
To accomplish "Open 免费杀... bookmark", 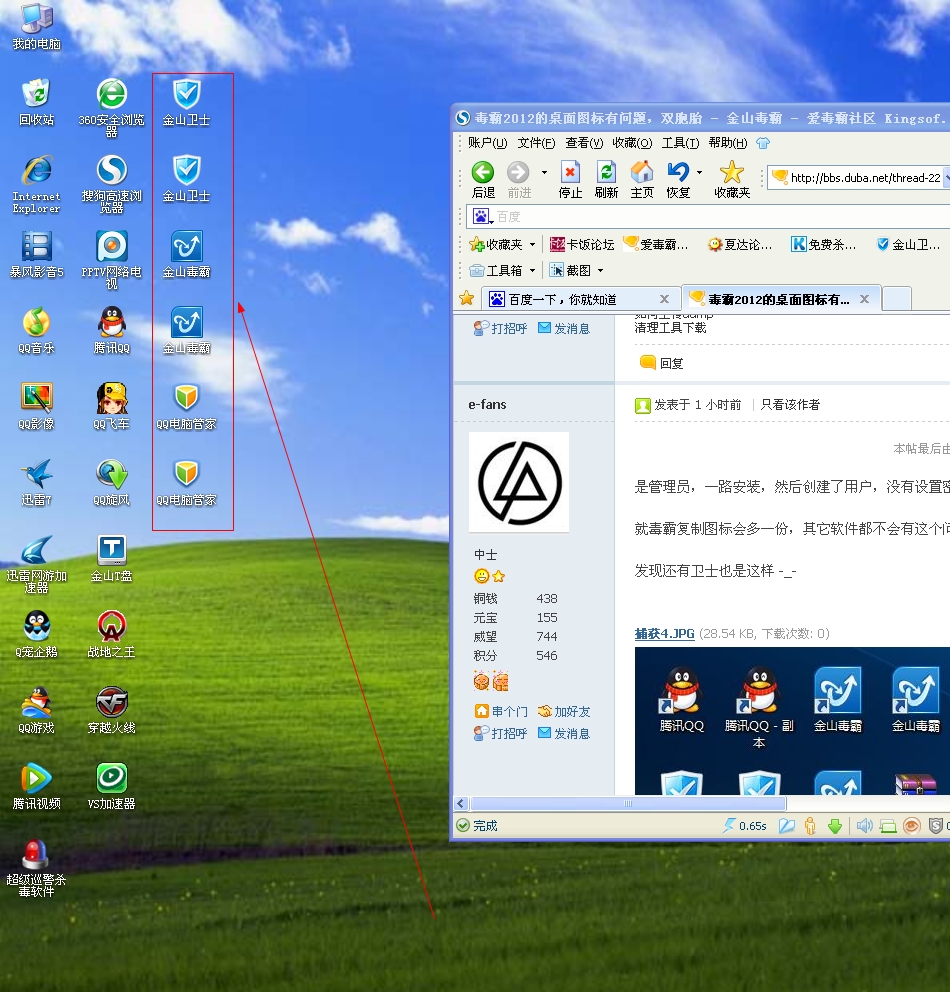I will point(823,244).
